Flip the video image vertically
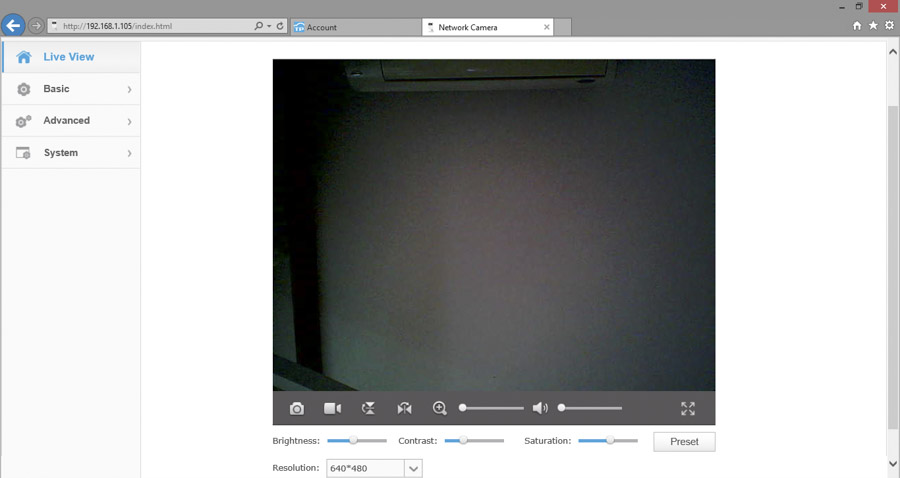The image size is (900, 478). [368, 409]
